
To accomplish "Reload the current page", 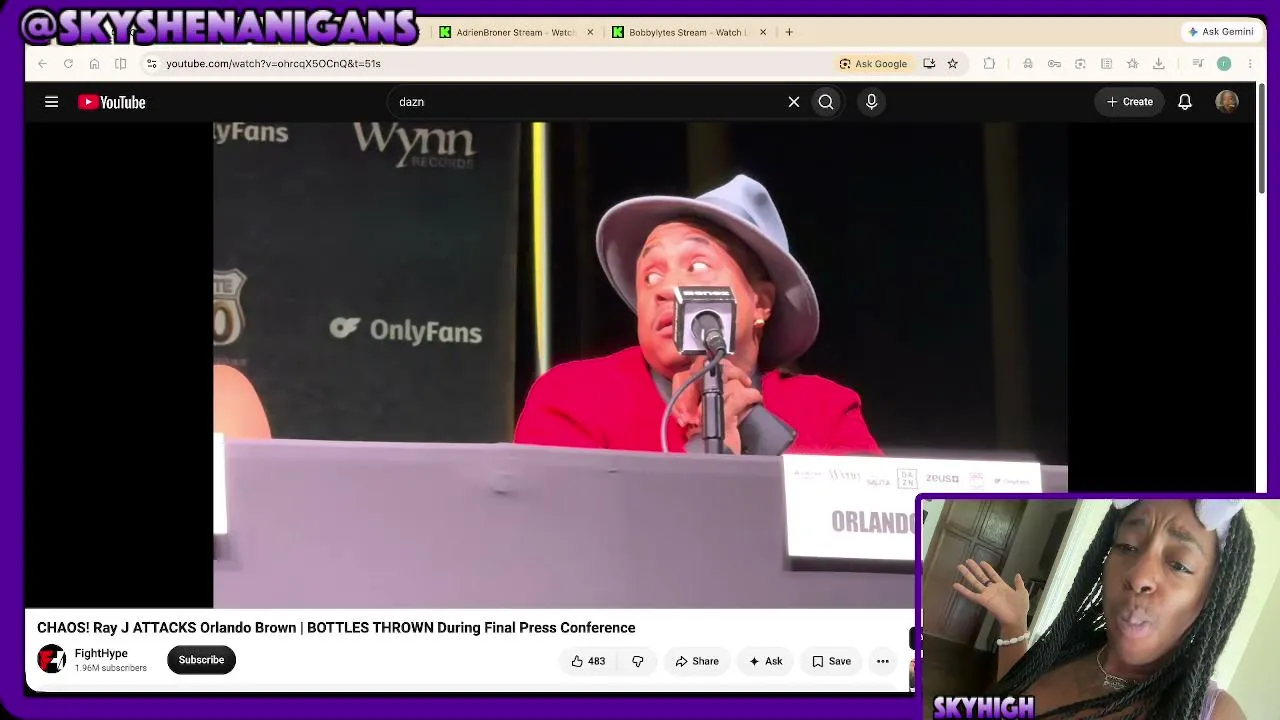I will (x=68, y=64).
